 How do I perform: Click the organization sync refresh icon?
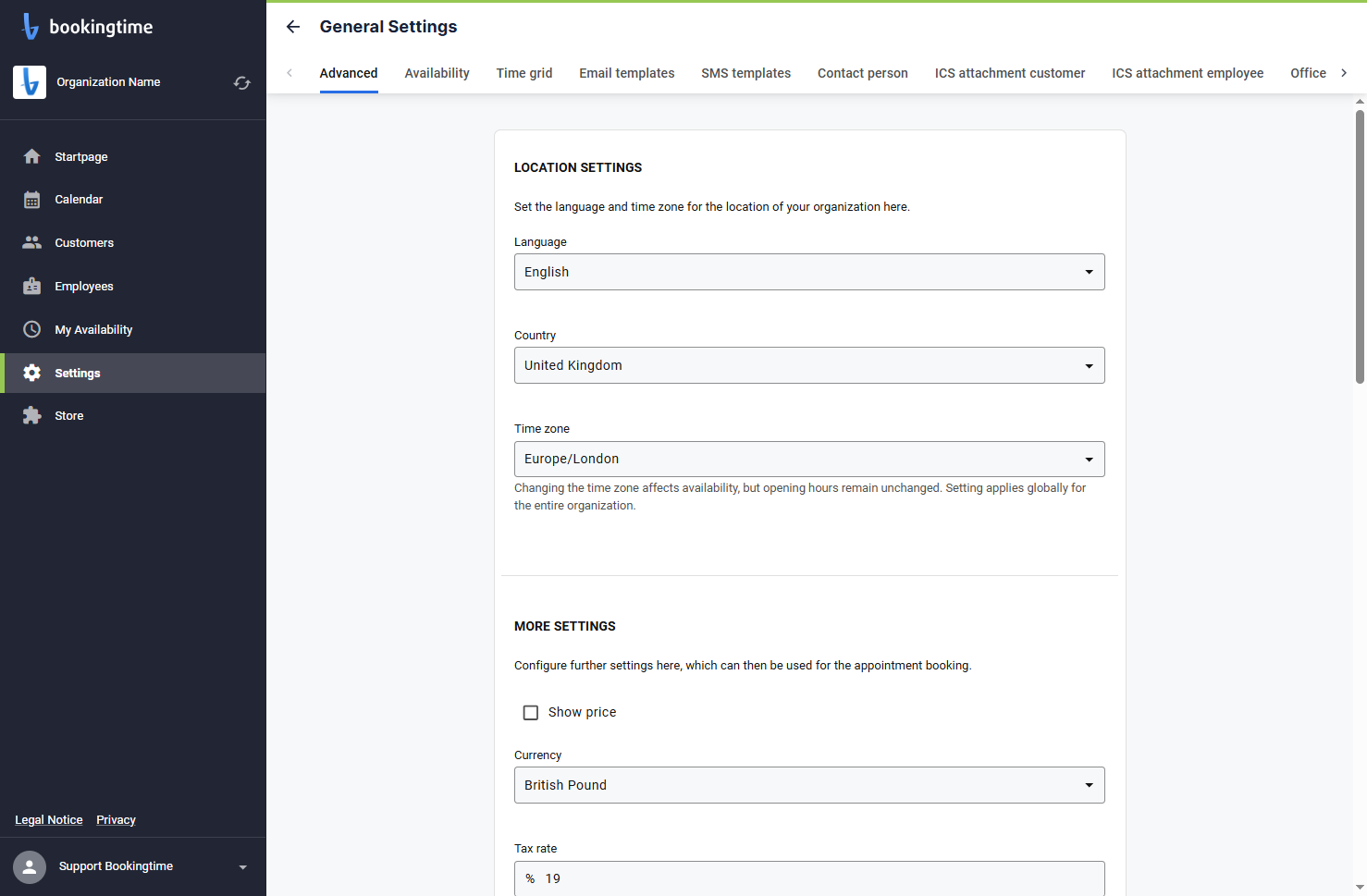(242, 83)
